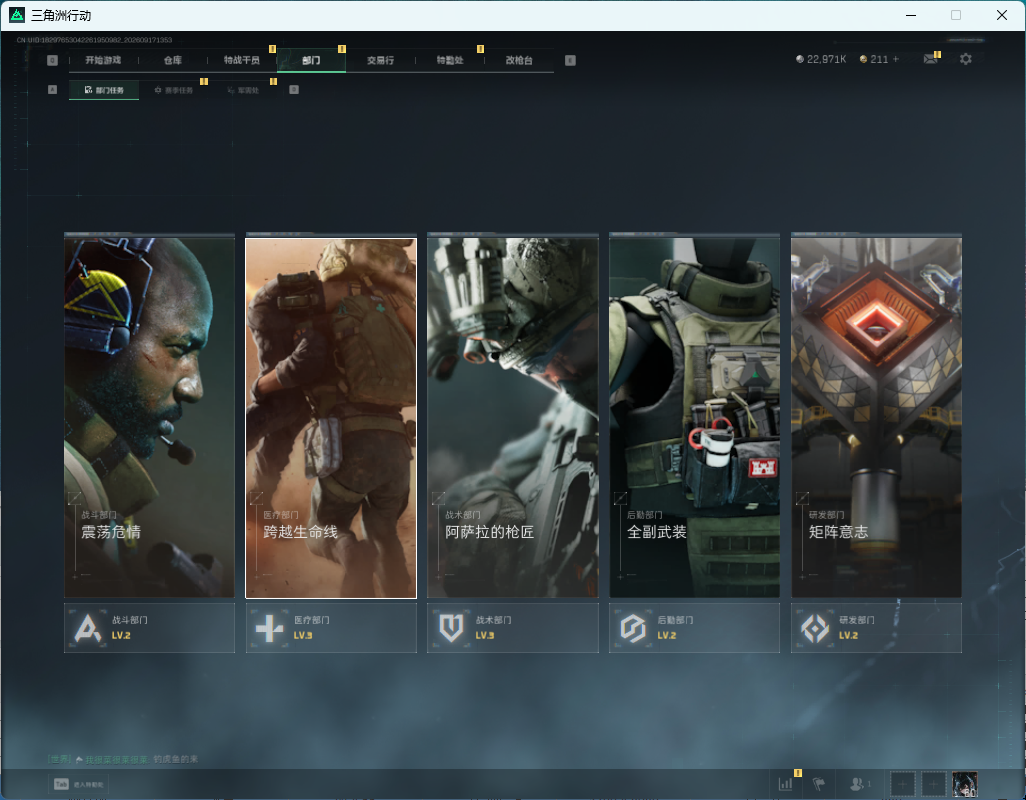This screenshot has width=1026, height=800.
Task: Open the 全副武装 logistics department card
Action: [695, 417]
